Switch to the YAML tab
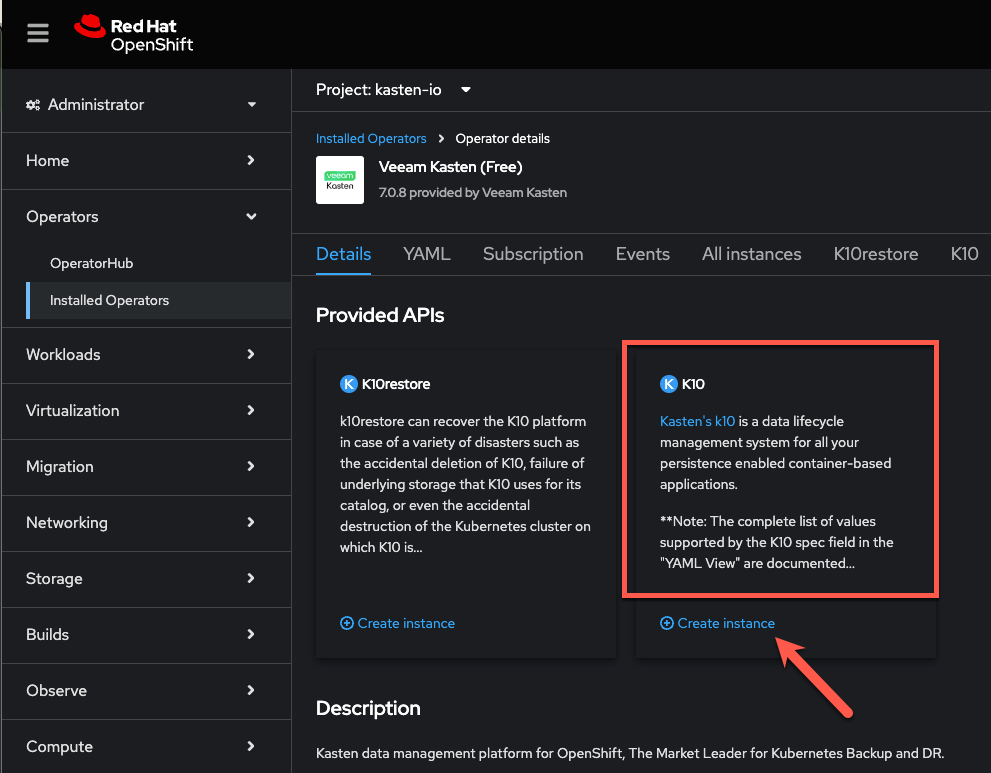 [427, 254]
